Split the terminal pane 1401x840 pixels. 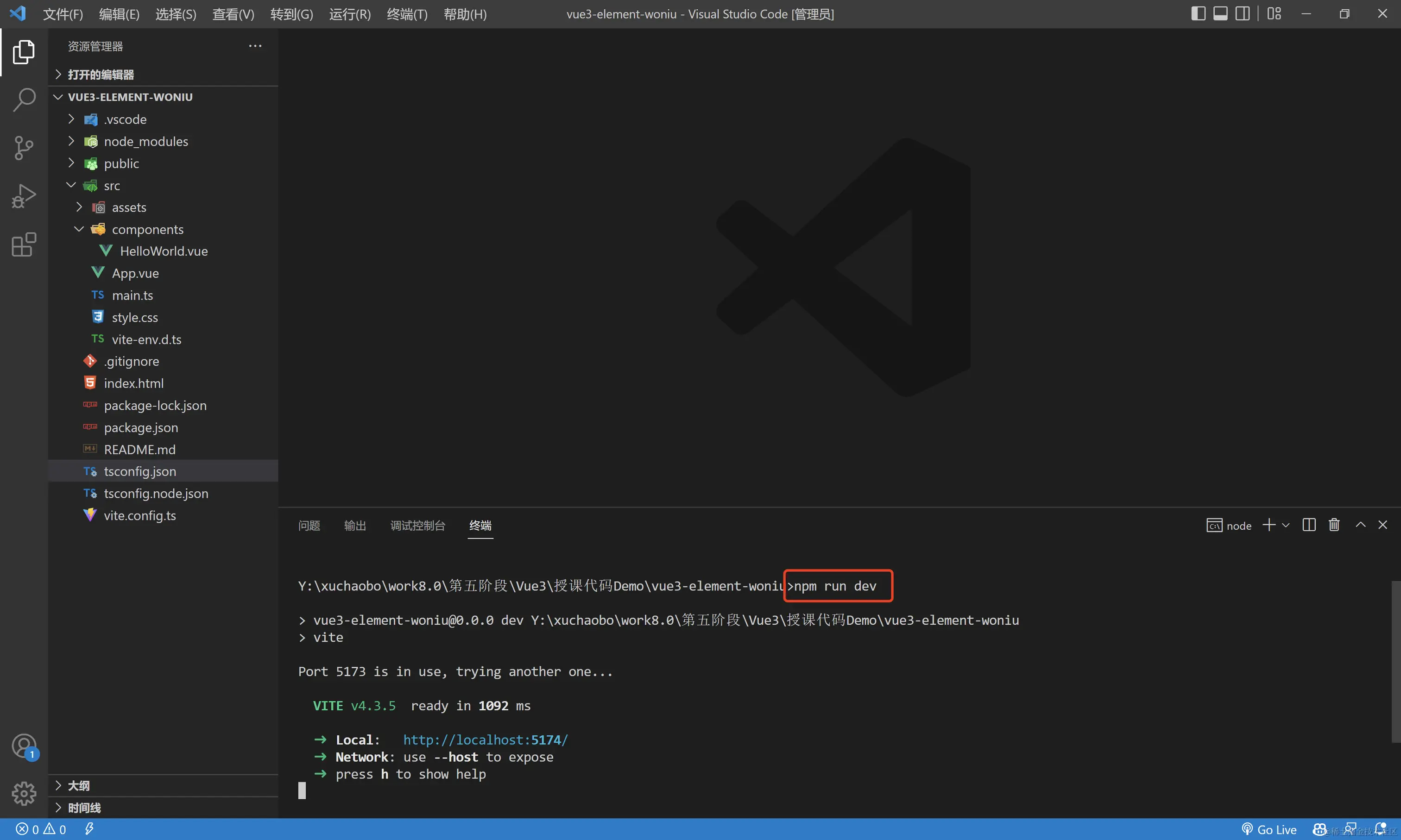[x=1309, y=525]
